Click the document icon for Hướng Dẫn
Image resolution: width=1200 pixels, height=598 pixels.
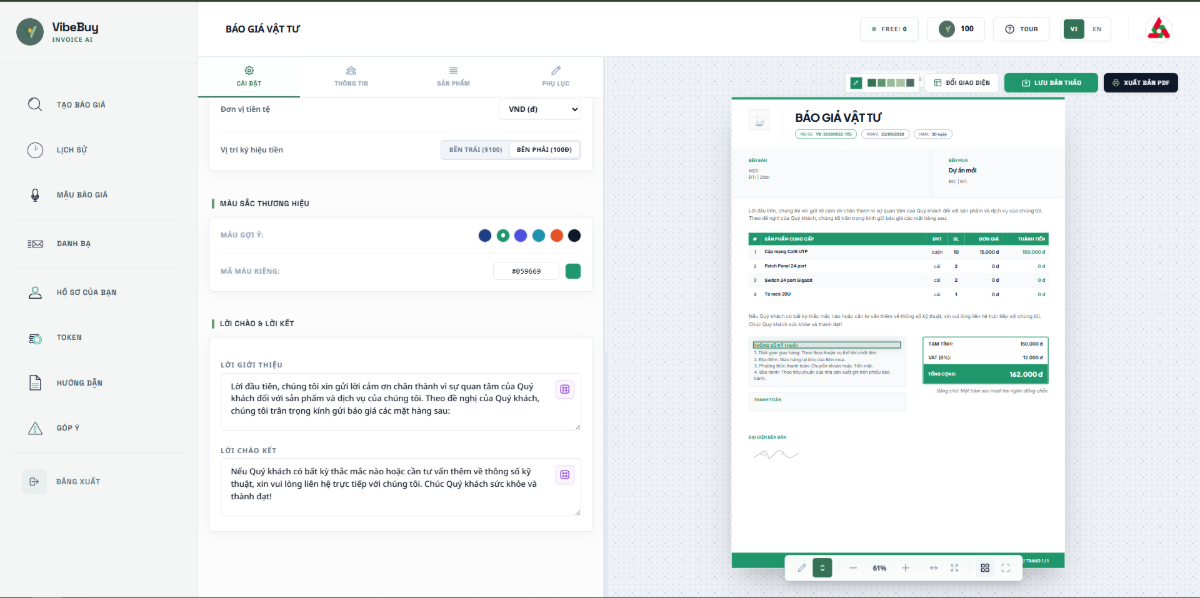(x=35, y=383)
